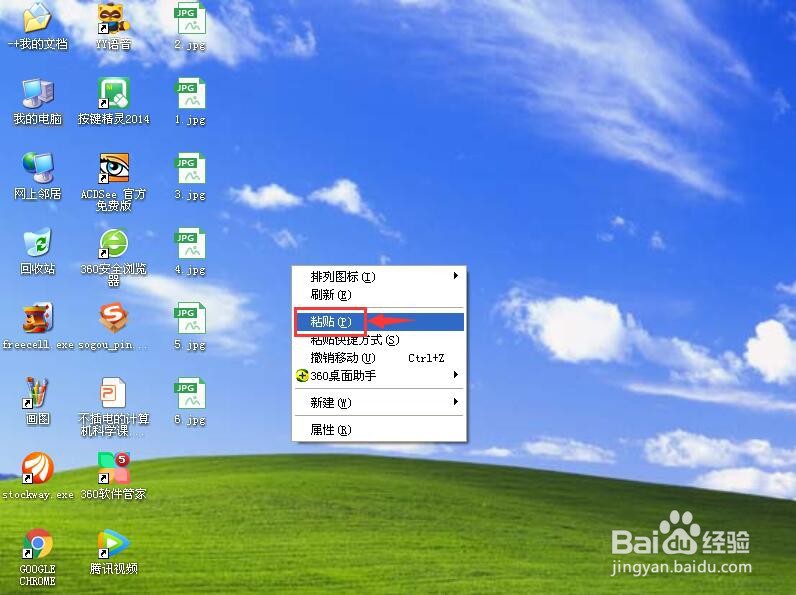Select the 按键精灵2014 shortcut
The image size is (796, 595).
[x=113, y=93]
